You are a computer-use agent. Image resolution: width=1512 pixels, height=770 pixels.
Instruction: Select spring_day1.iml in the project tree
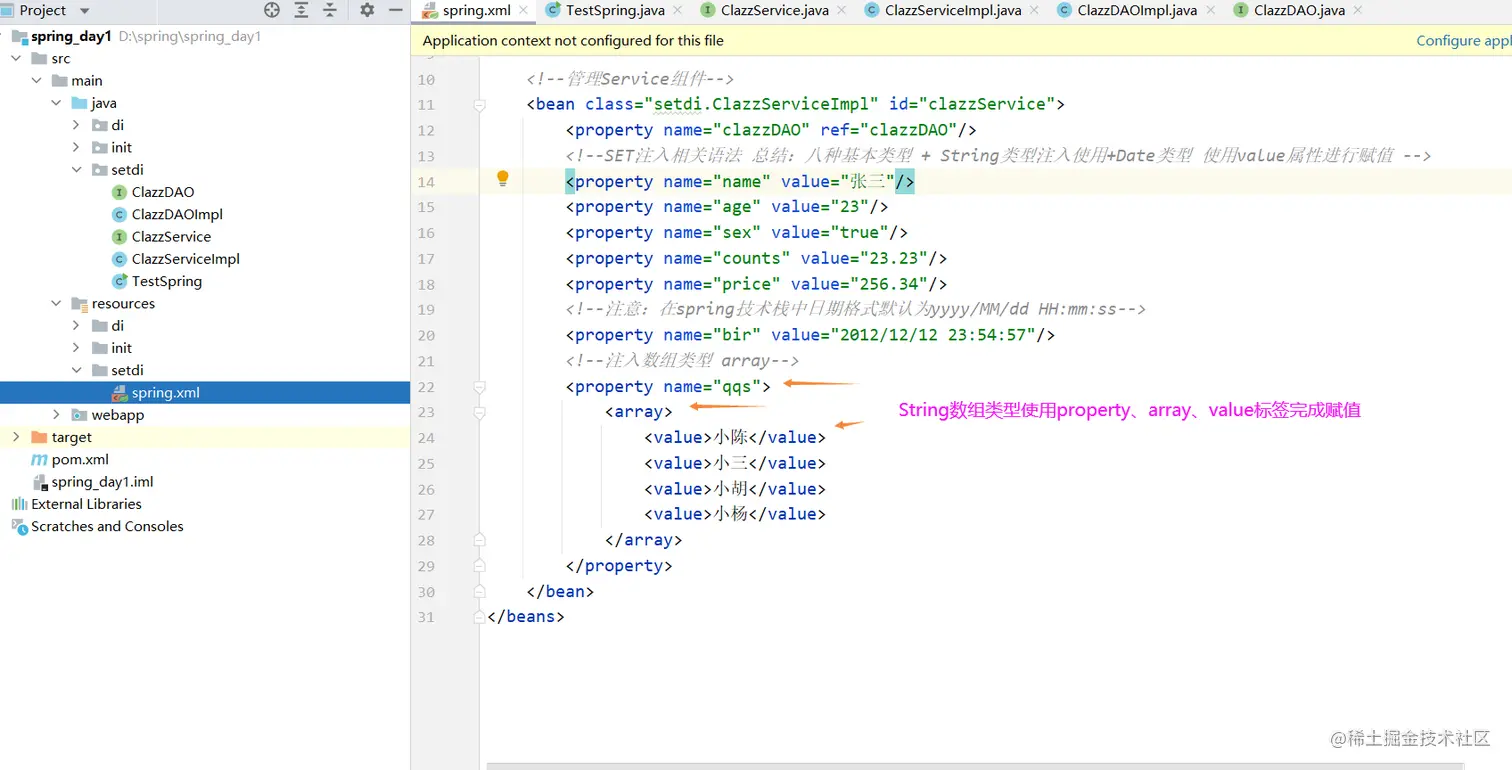point(205,482)
